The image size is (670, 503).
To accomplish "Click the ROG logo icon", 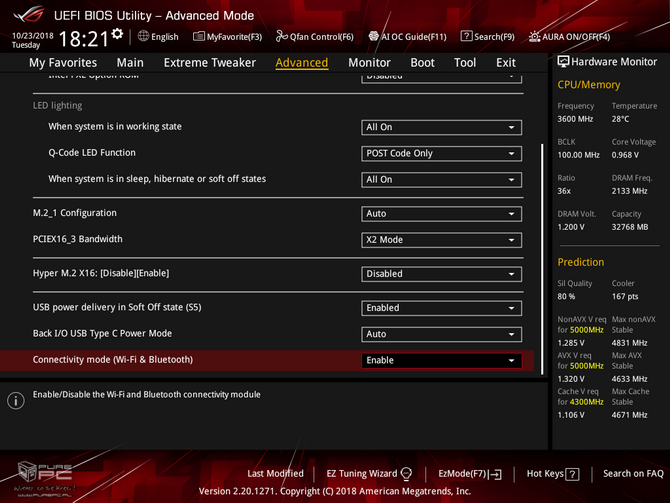I will point(29,15).
